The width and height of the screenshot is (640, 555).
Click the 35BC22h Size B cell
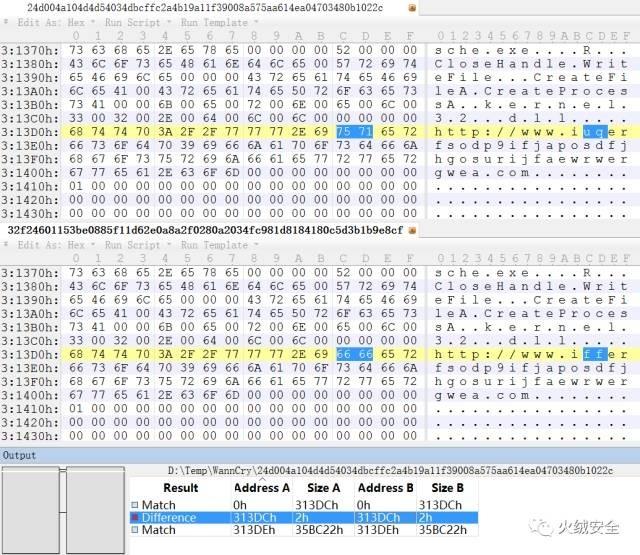[442, 530]
